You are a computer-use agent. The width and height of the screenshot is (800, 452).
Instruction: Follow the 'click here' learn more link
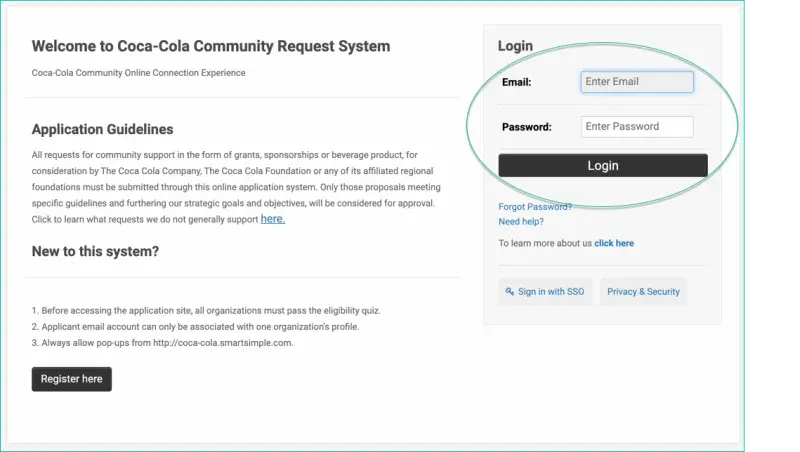click(x=614, y=243)
